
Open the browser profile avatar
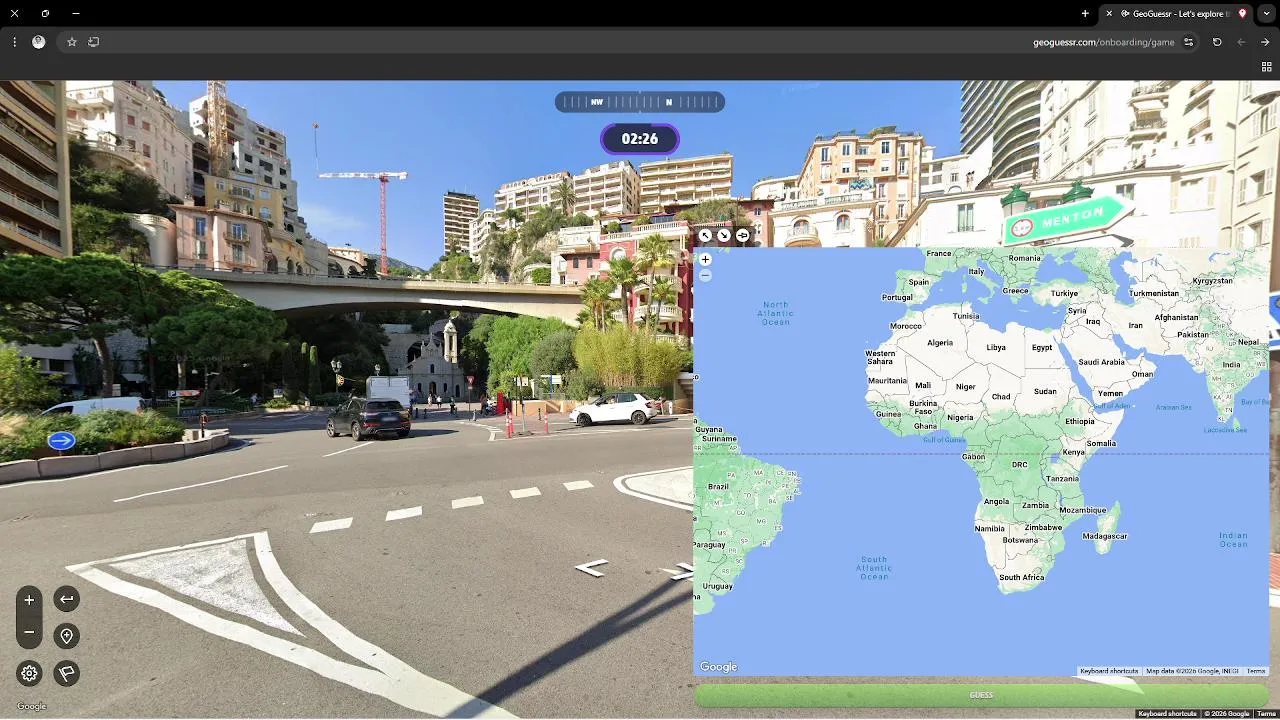pyautogui.click(x=39, y=42)
